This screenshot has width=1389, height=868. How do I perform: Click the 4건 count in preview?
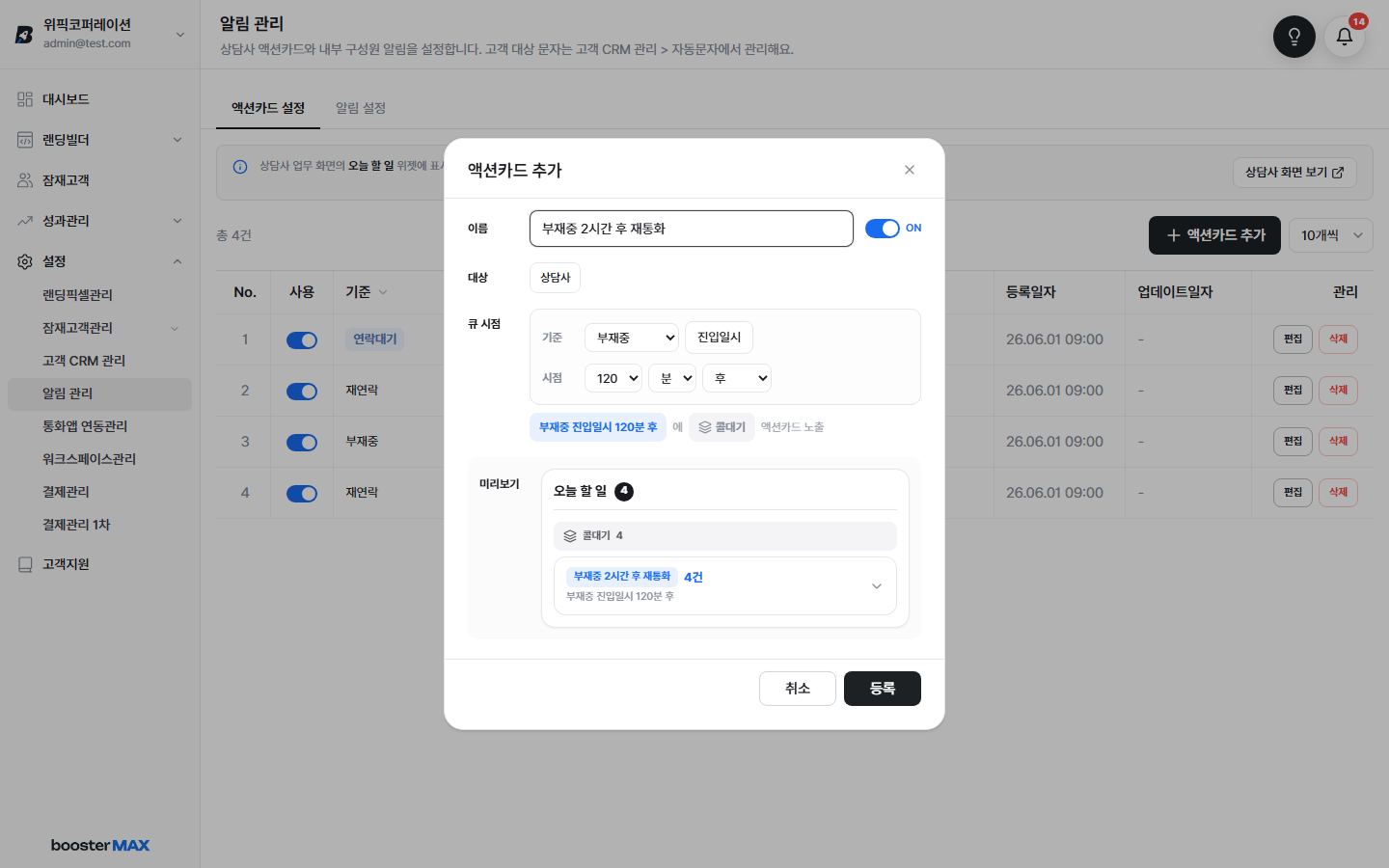694,578
